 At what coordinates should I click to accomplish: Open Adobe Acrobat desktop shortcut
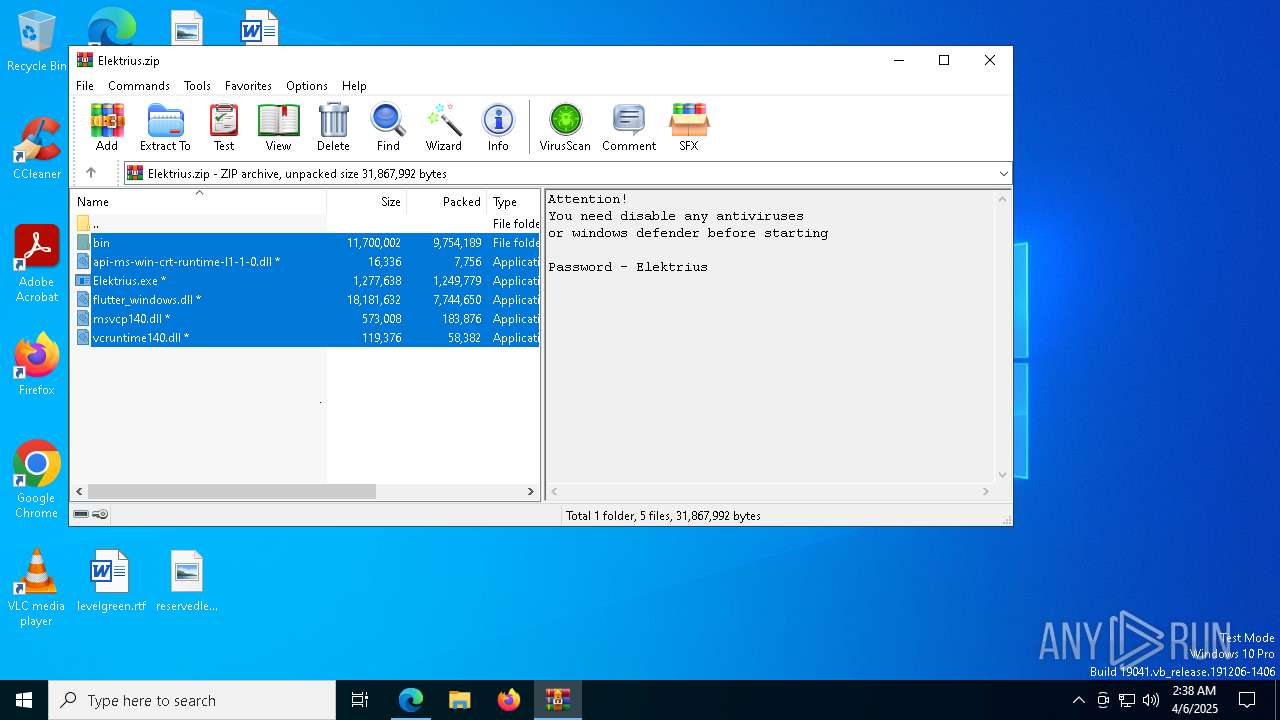coord(37,264)
